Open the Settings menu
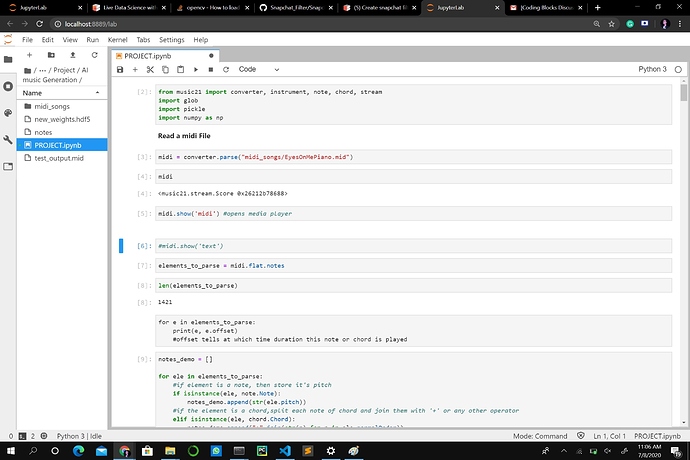The width and height of the screenshot is (690, 460). (x=171, y=39)
